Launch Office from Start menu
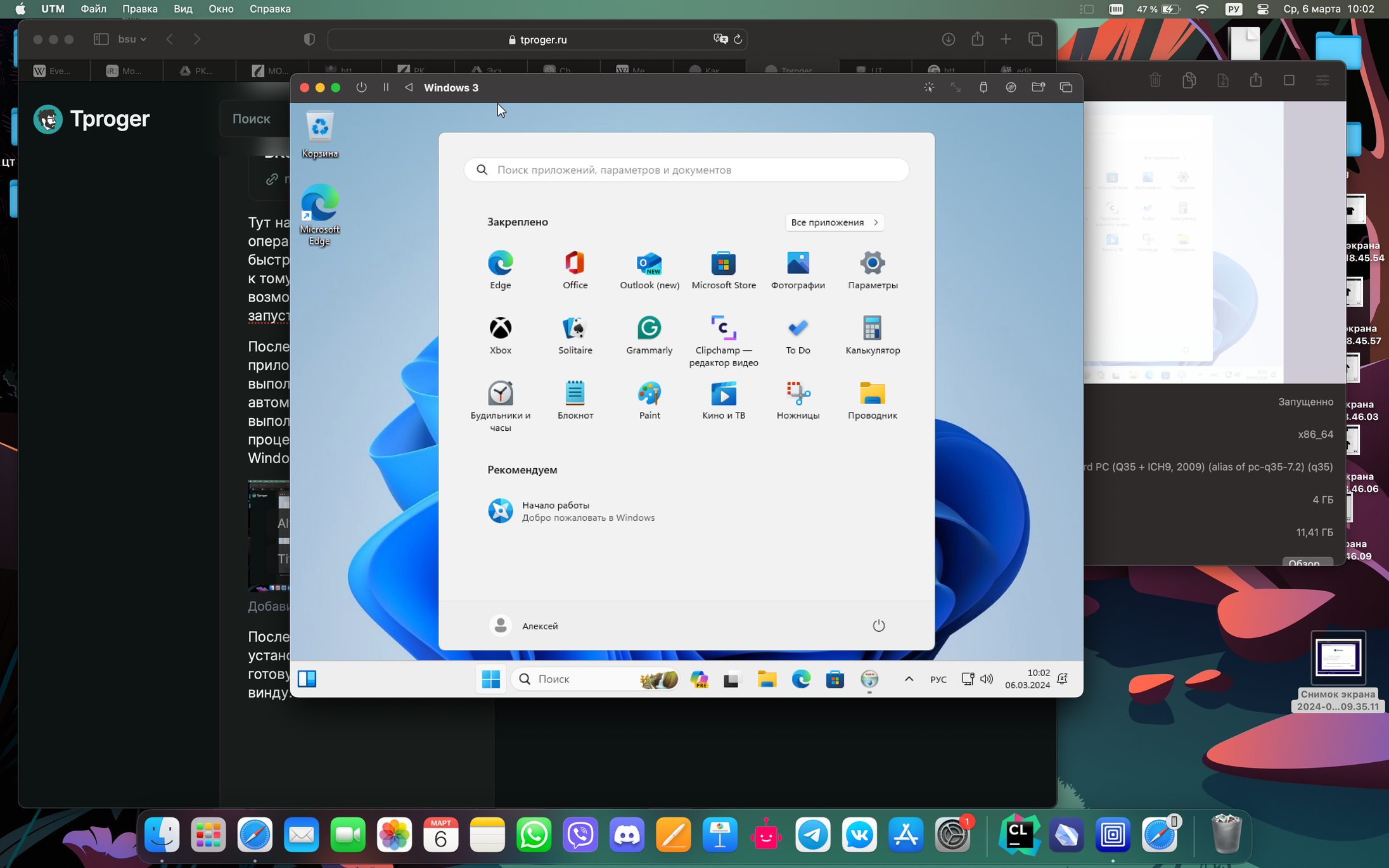The image size is (1389, 868). (575, 270)
